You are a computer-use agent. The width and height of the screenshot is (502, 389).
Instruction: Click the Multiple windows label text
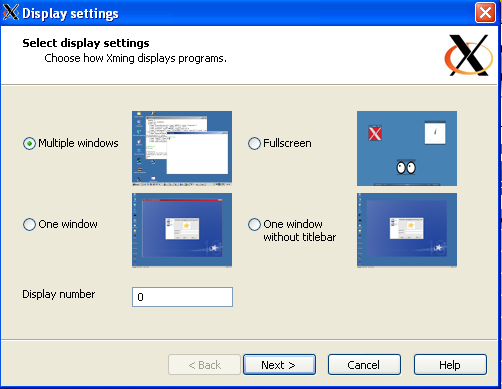[x=78, y=143]
